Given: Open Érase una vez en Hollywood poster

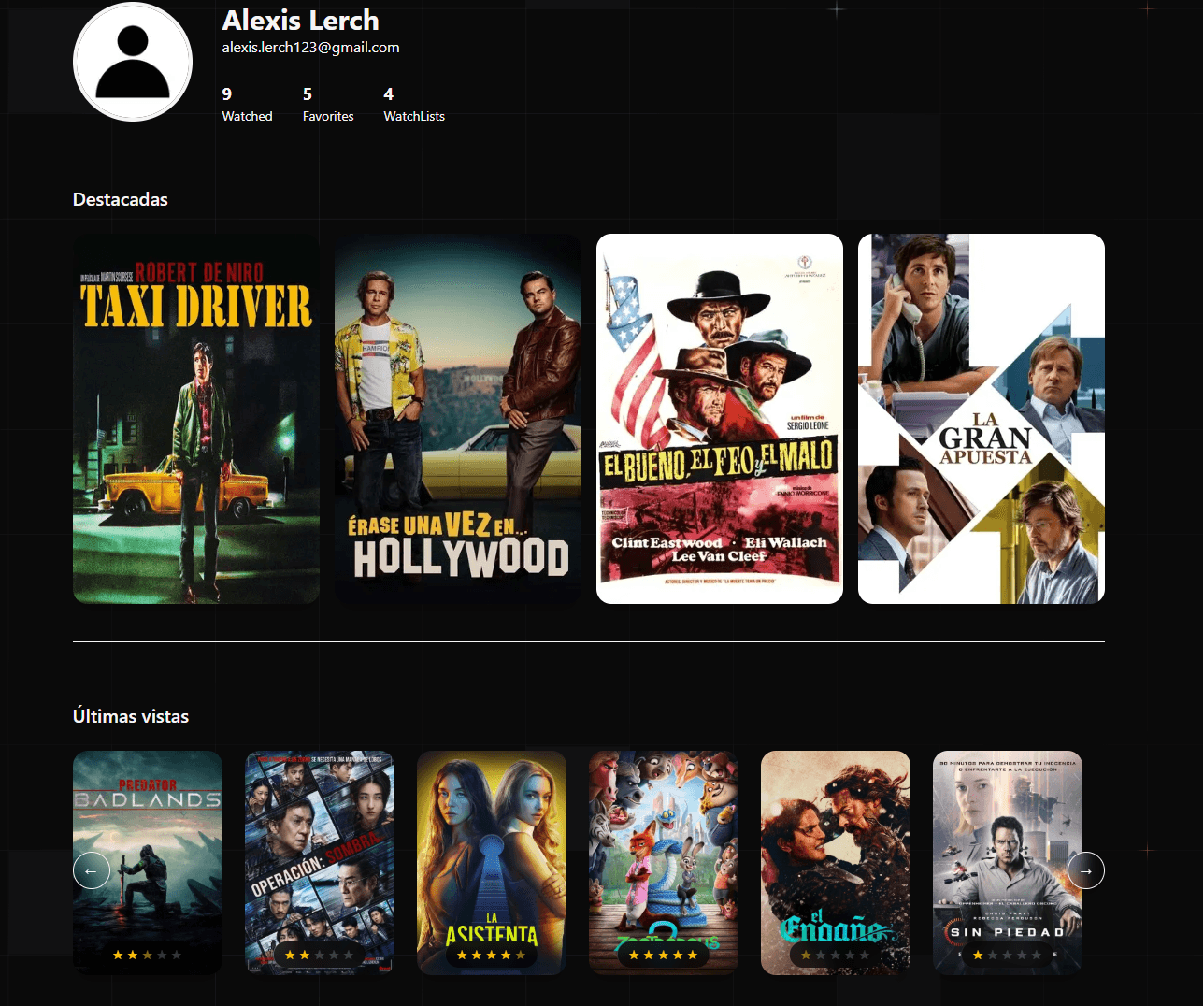Looking at the screenshot, I should pos(458,419).
